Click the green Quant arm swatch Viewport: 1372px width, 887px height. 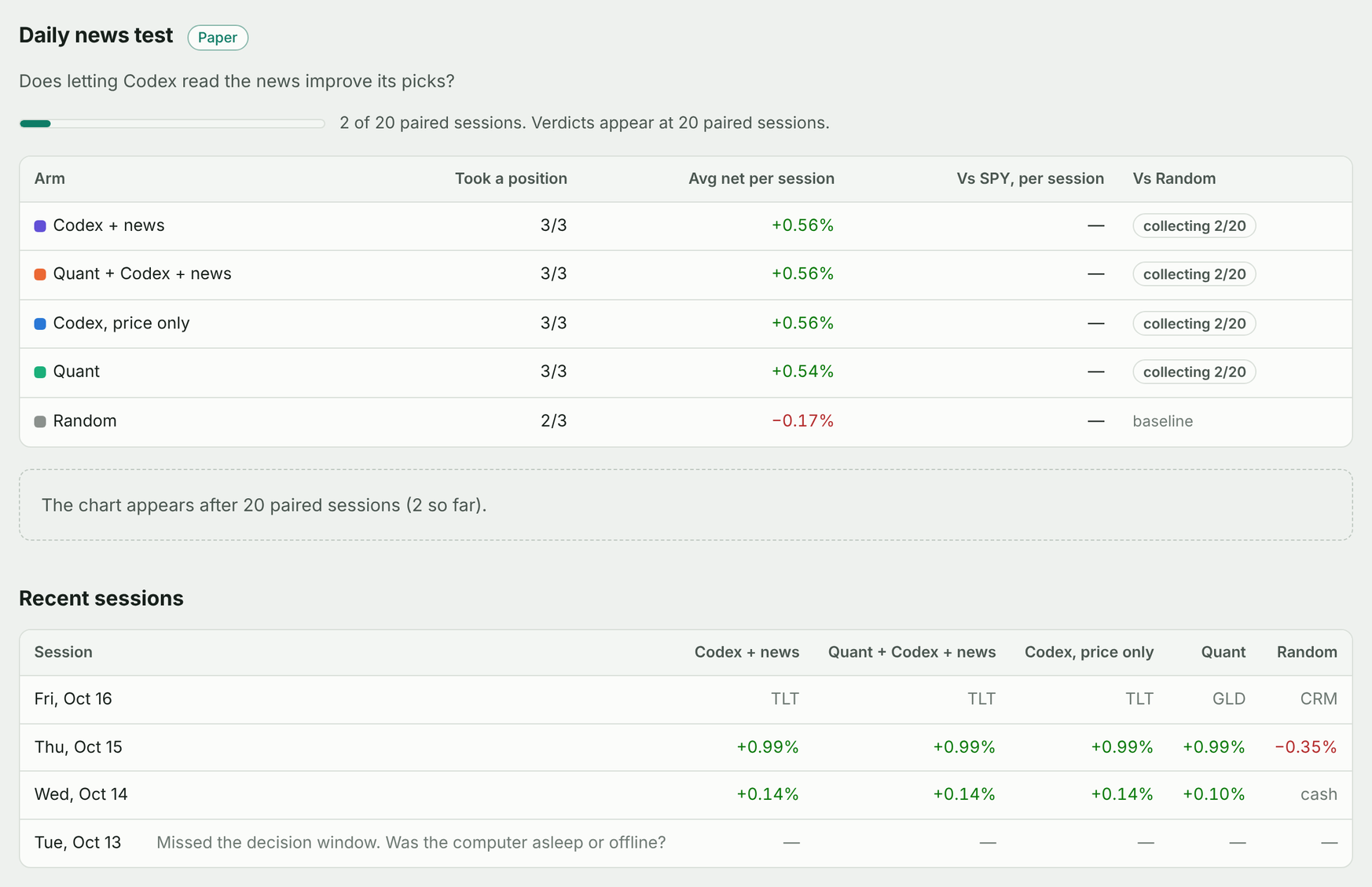tap(40, 372)
